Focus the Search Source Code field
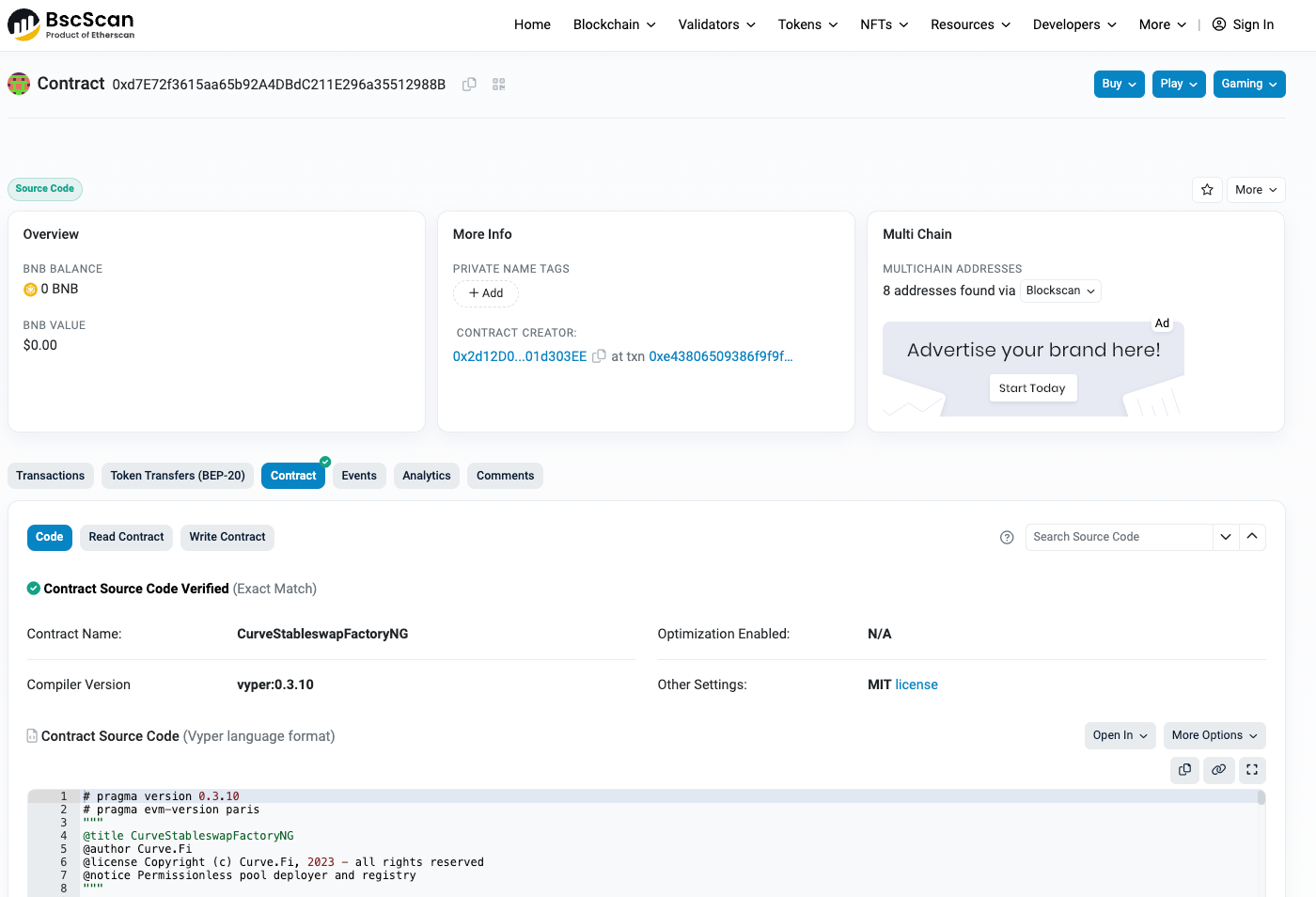 tap(1119, 537)
